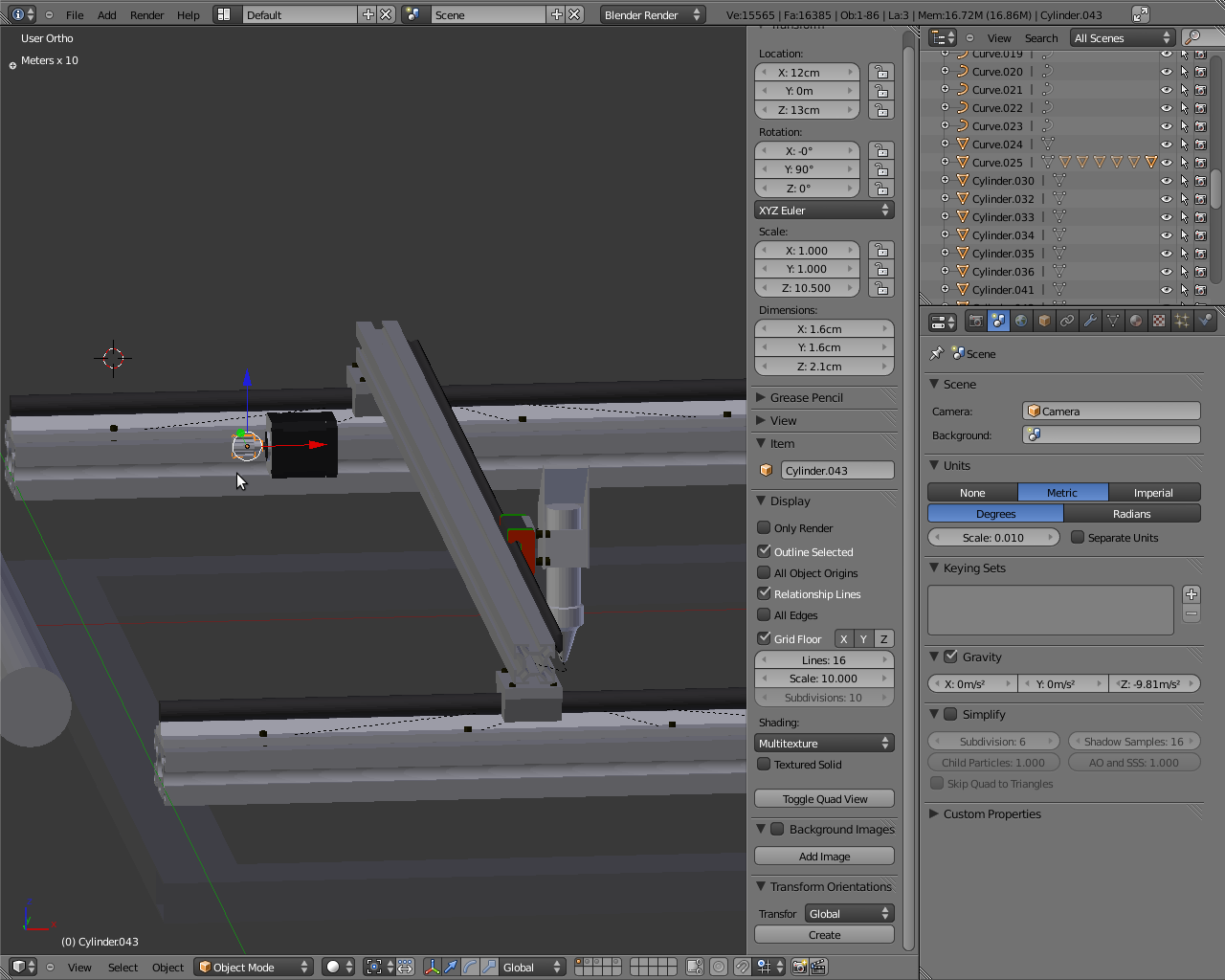Open the Object Data tab (triangle mesh icon)
Screen dimensions: 1225x980
pos(1113,322)
